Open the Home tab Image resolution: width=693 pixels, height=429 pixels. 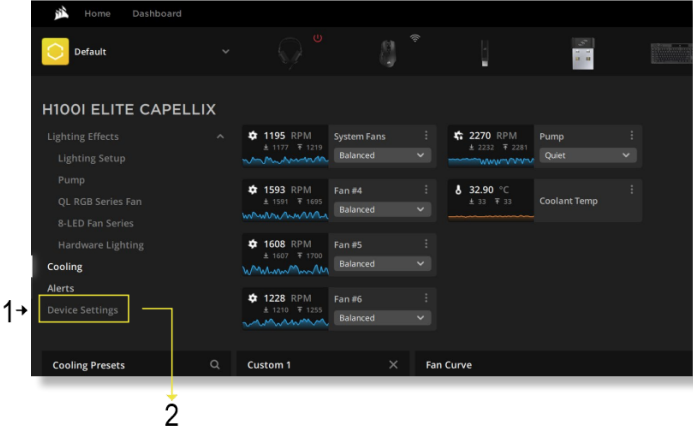pyautogui.click(x=97, y=14)
